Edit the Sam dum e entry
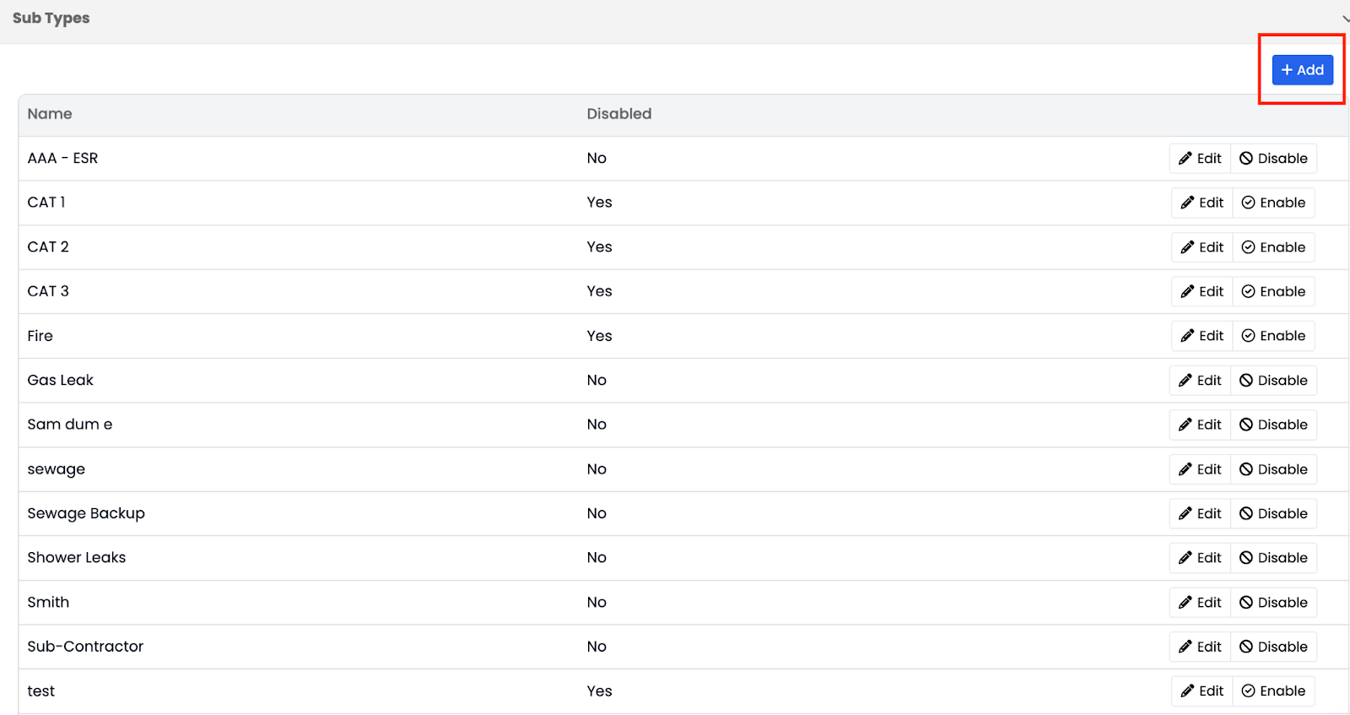1350x715 pixels. pos(1200,425)
